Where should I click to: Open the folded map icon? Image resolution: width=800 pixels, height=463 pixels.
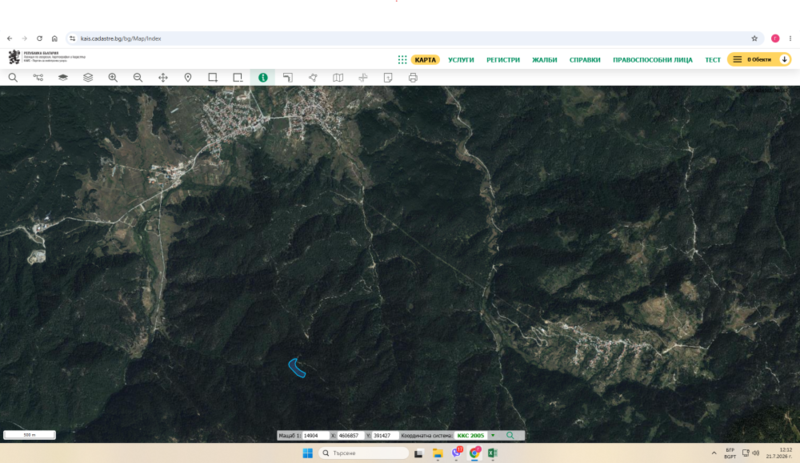[338, 78]
